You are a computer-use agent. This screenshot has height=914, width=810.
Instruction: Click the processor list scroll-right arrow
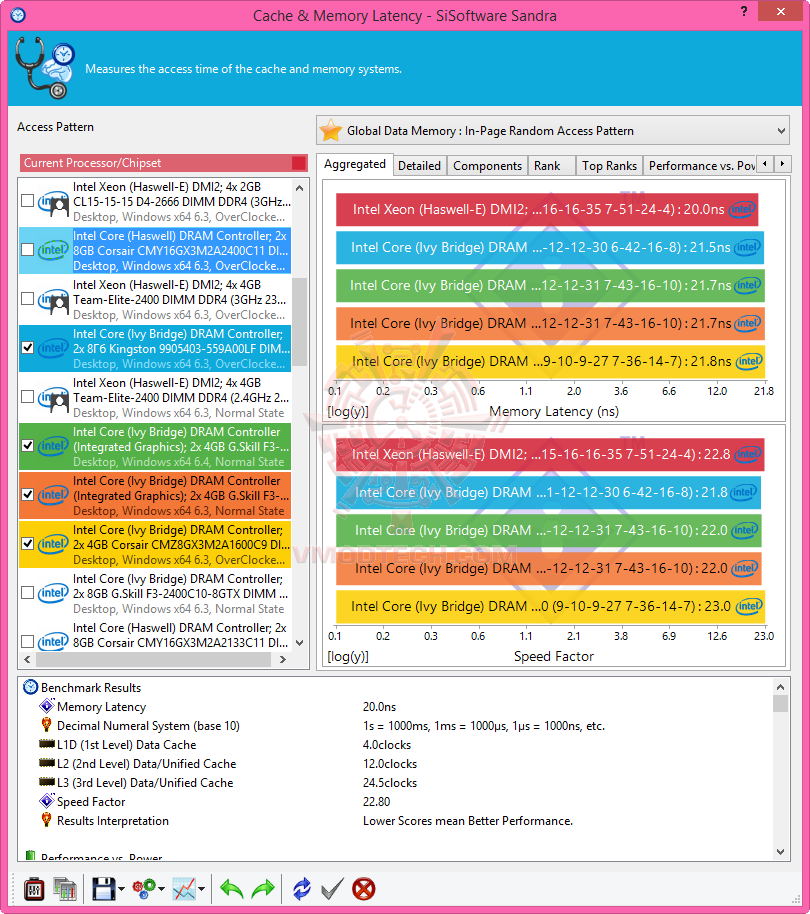tap(283, 659)
